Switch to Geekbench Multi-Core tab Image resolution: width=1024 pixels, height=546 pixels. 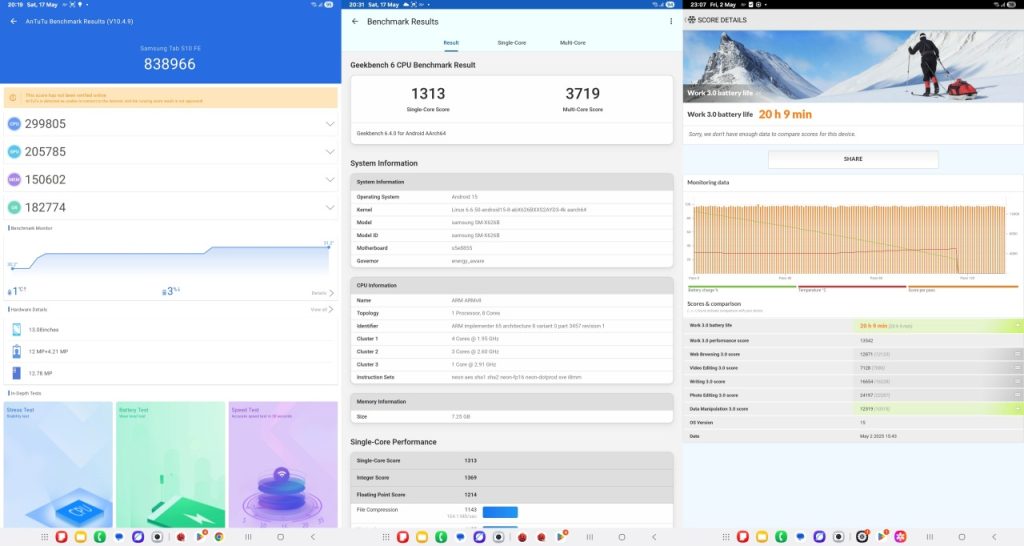573,43
